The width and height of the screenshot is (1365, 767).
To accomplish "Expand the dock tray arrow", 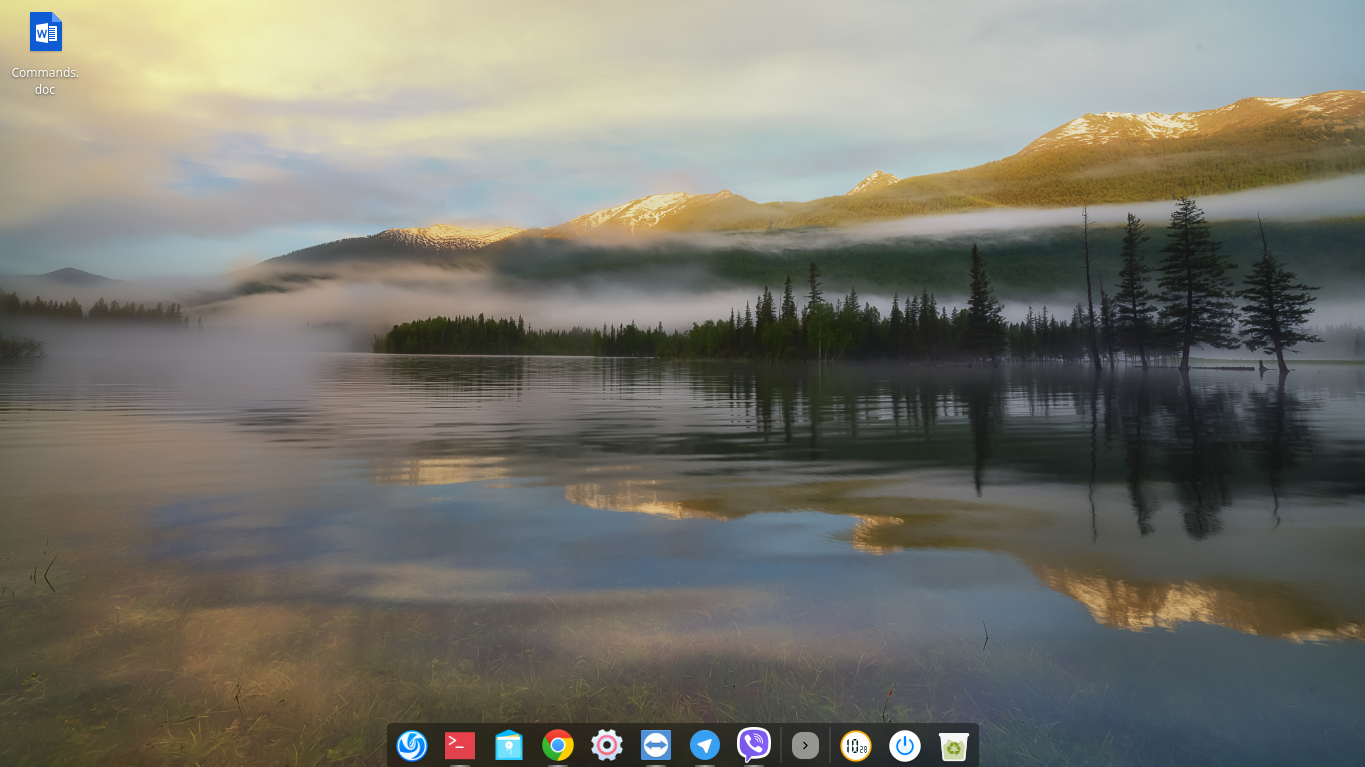I will point(805,745).
